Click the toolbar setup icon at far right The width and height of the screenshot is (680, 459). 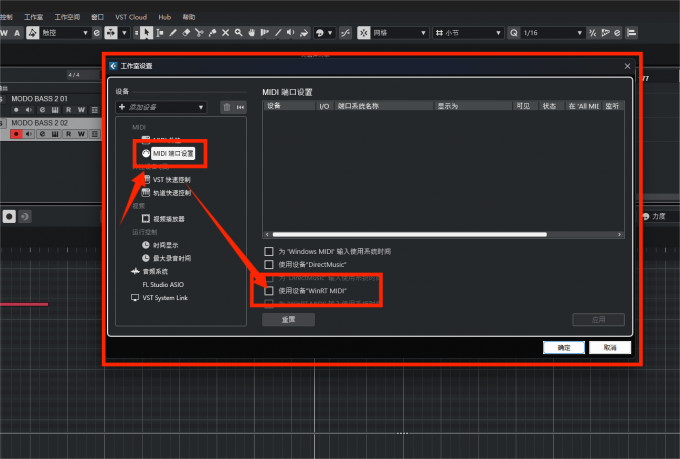(631, 33)
